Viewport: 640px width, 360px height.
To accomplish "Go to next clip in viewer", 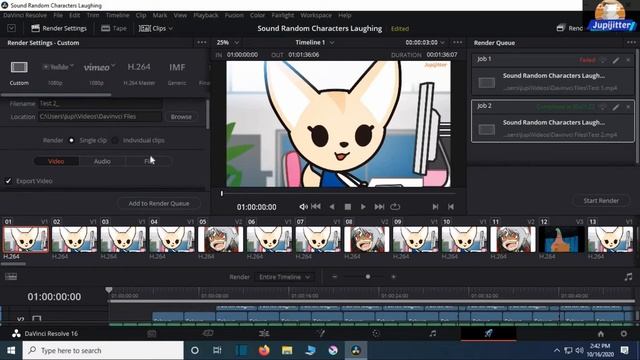I will point(435,207).
